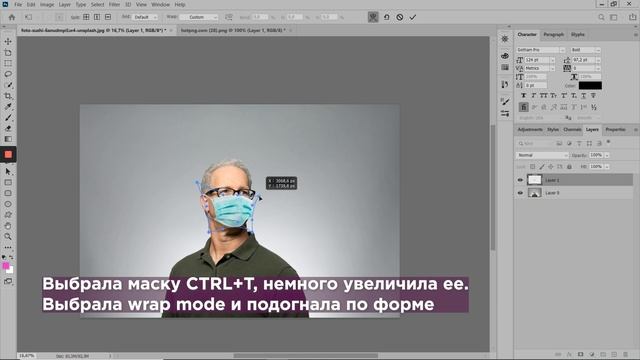Select the Eraser tool
The height and width of the screenshot is (360, 640).
tap(8, 128)
